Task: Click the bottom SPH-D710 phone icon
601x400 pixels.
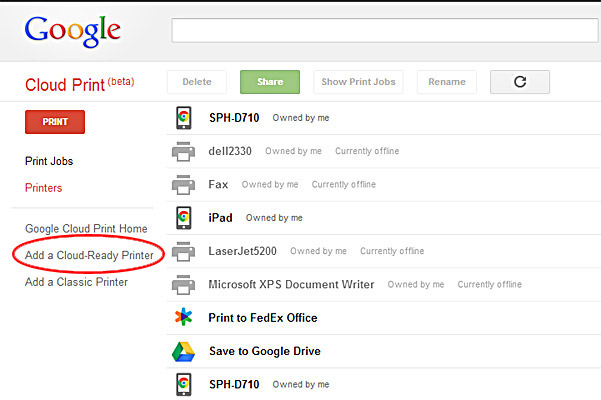Action: 184,384
